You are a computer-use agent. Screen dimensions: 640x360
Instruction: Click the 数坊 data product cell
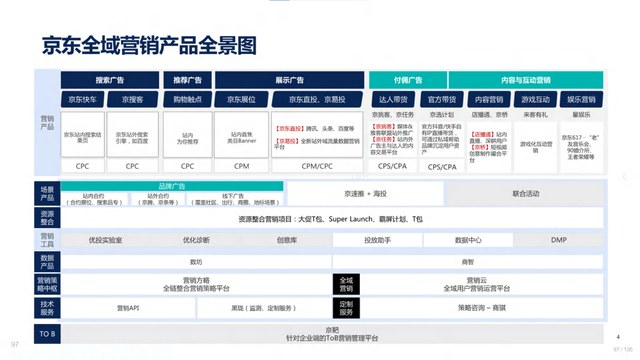click(x=196, y=262)
